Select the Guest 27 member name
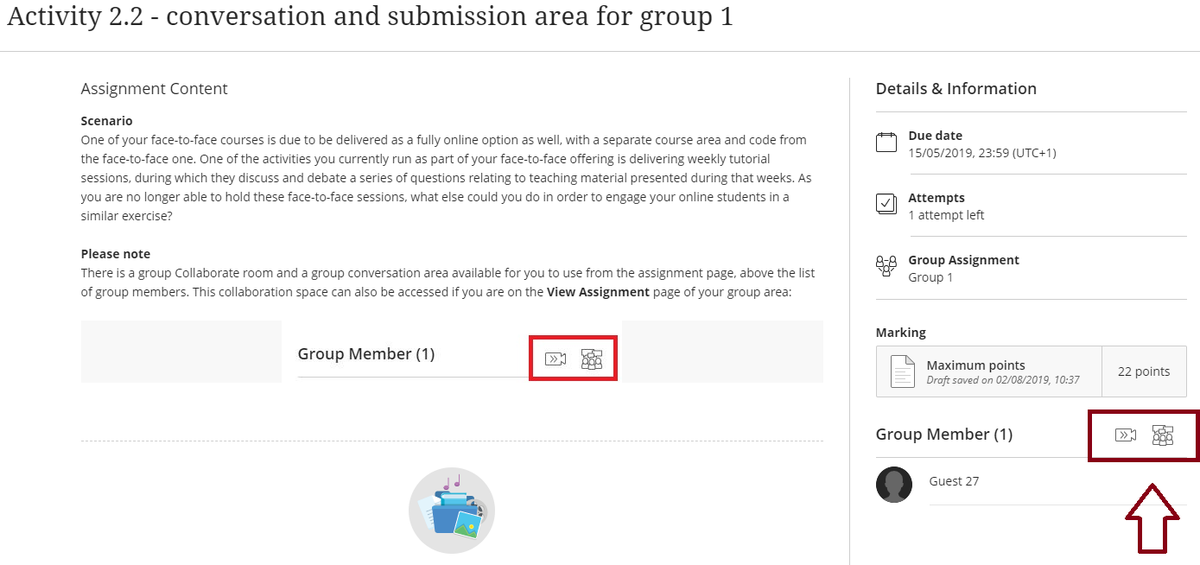 coord(953,481)
